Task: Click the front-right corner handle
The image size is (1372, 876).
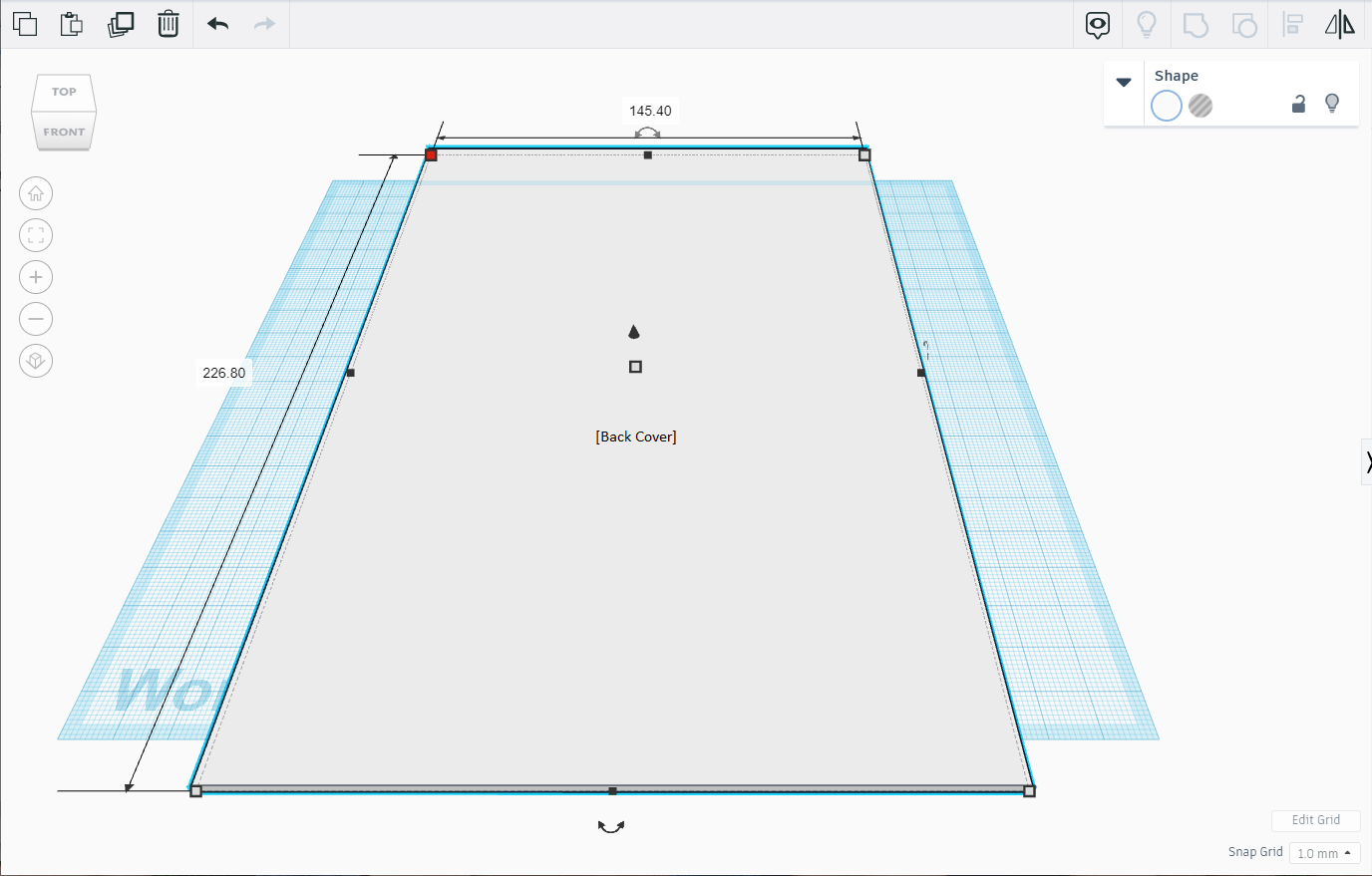Action: [1029, 790]
